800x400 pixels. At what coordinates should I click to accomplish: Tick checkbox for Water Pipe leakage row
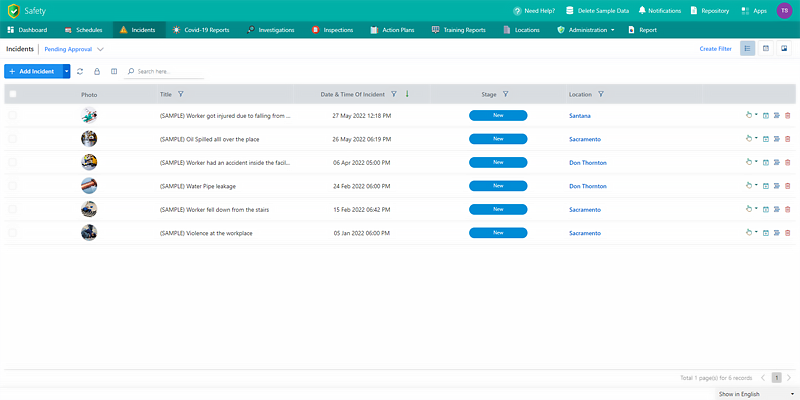[13, 186]
